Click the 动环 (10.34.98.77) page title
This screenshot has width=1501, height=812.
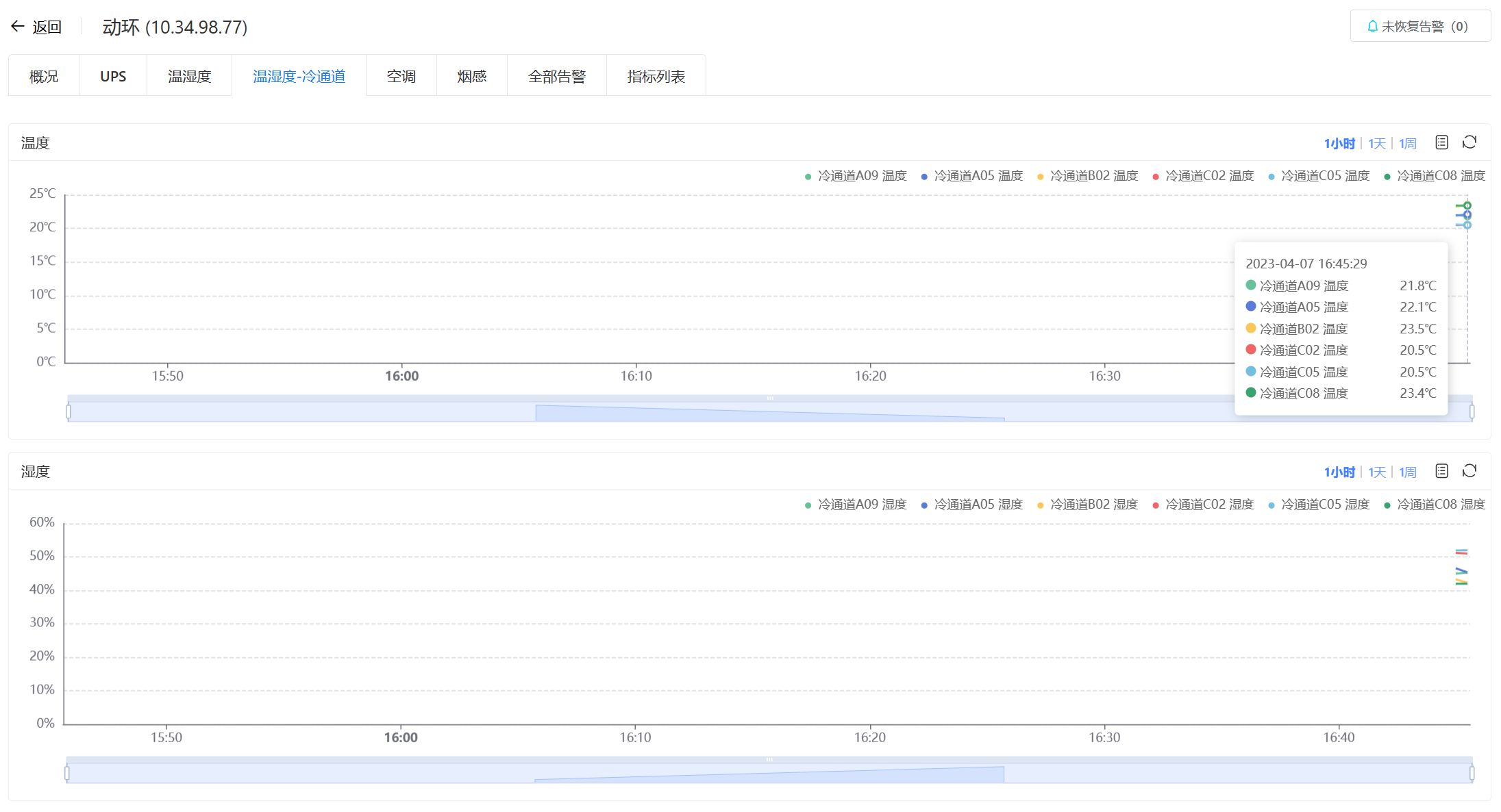pyautogui.click(x=175, y=27)
